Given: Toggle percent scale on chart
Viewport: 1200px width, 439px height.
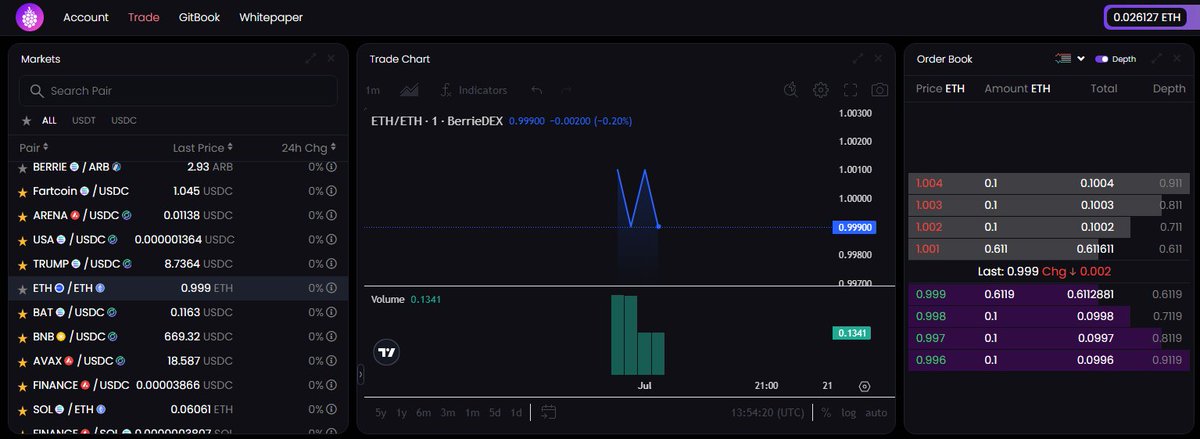Looking at the screenshot, I should [x=826, y=412].
